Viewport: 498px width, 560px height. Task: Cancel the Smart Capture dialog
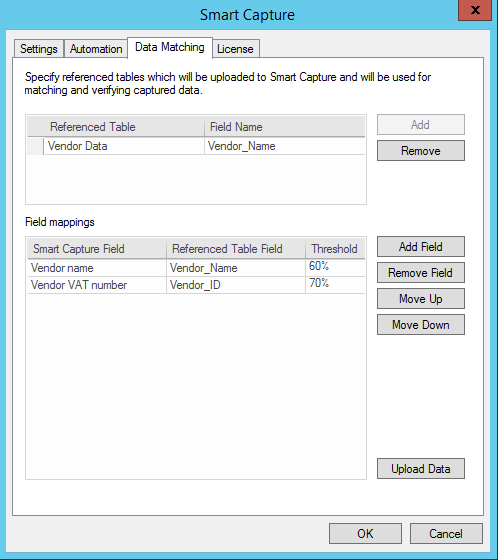tap(446, 534)
